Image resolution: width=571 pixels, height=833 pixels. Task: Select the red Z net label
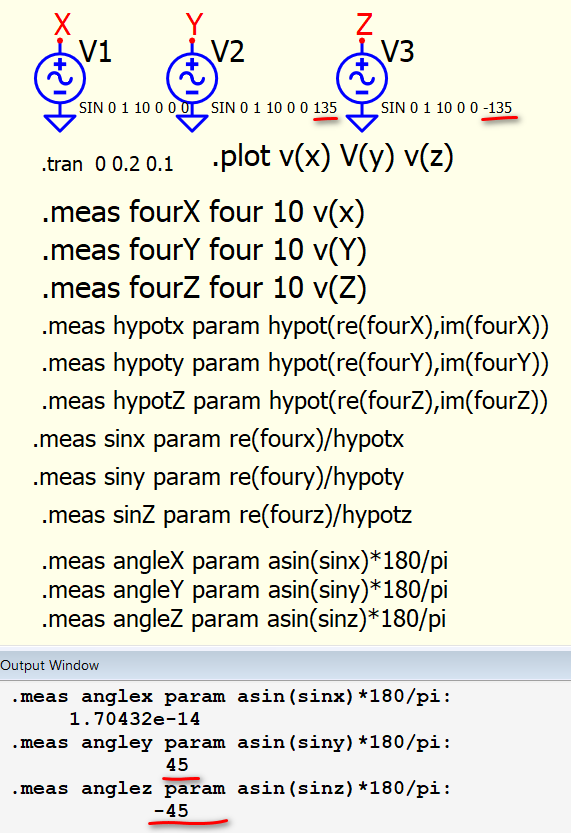tap(364, 24)
